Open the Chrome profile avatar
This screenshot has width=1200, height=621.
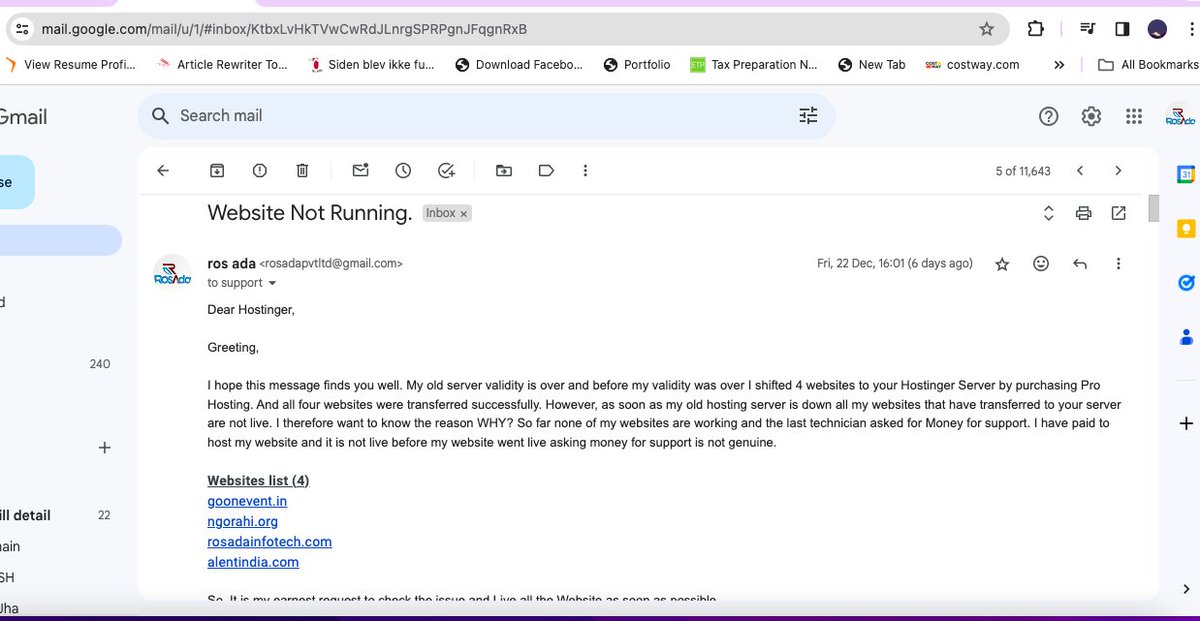(1157, 29)
